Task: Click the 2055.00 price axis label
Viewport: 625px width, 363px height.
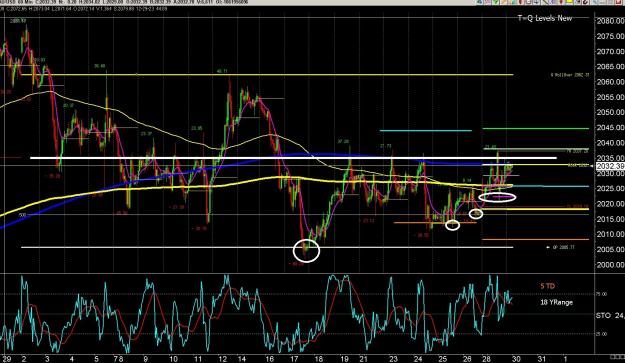Action: tap(611, 97)
